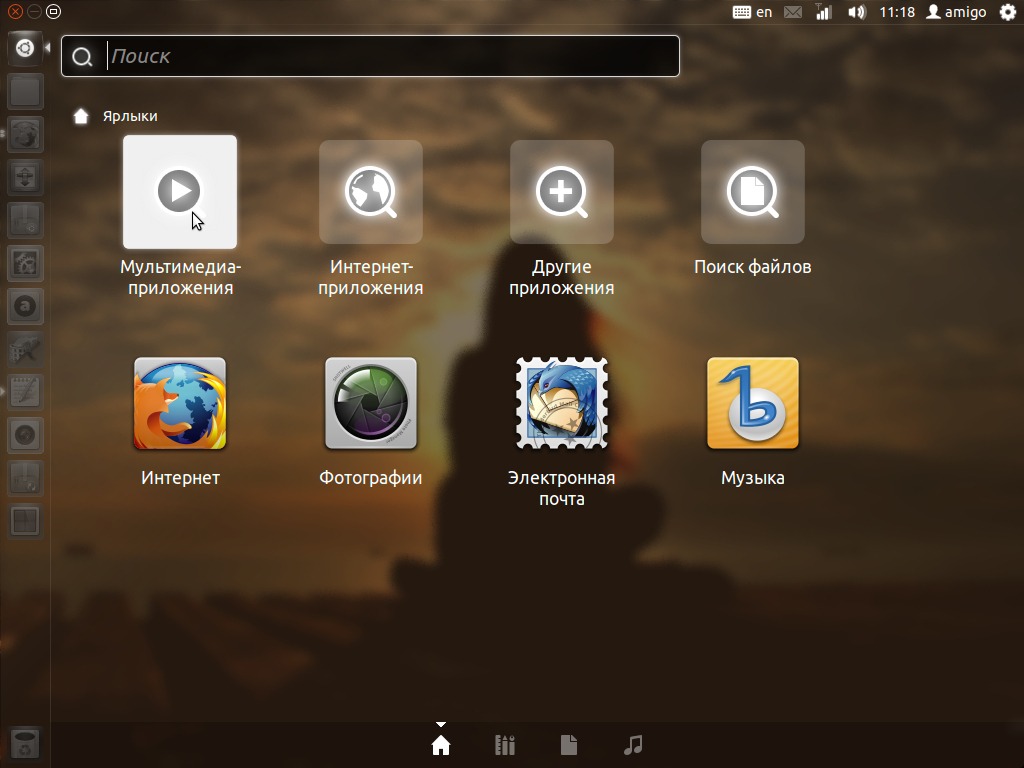Click the Ubuntu logo Dash button

click(x=25, y=48)
